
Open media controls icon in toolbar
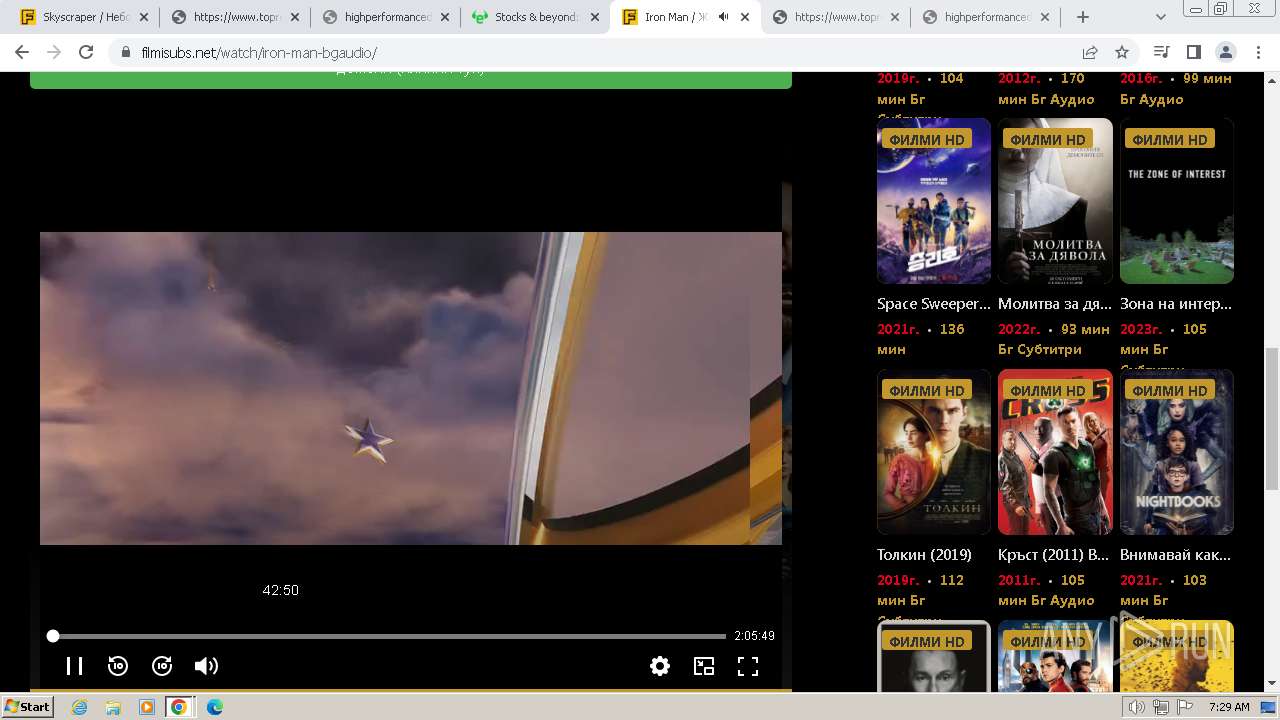pyautogui.click(x=1161, y=52)
